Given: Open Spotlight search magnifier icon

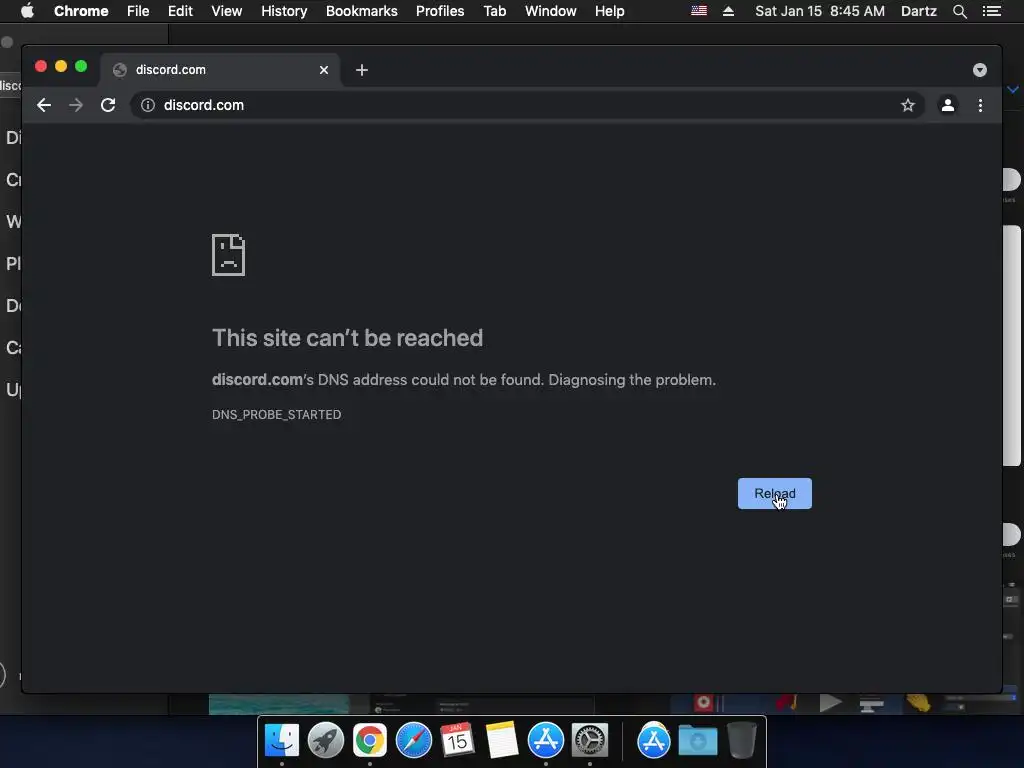Looking at the screenshot, I should 959,11.
